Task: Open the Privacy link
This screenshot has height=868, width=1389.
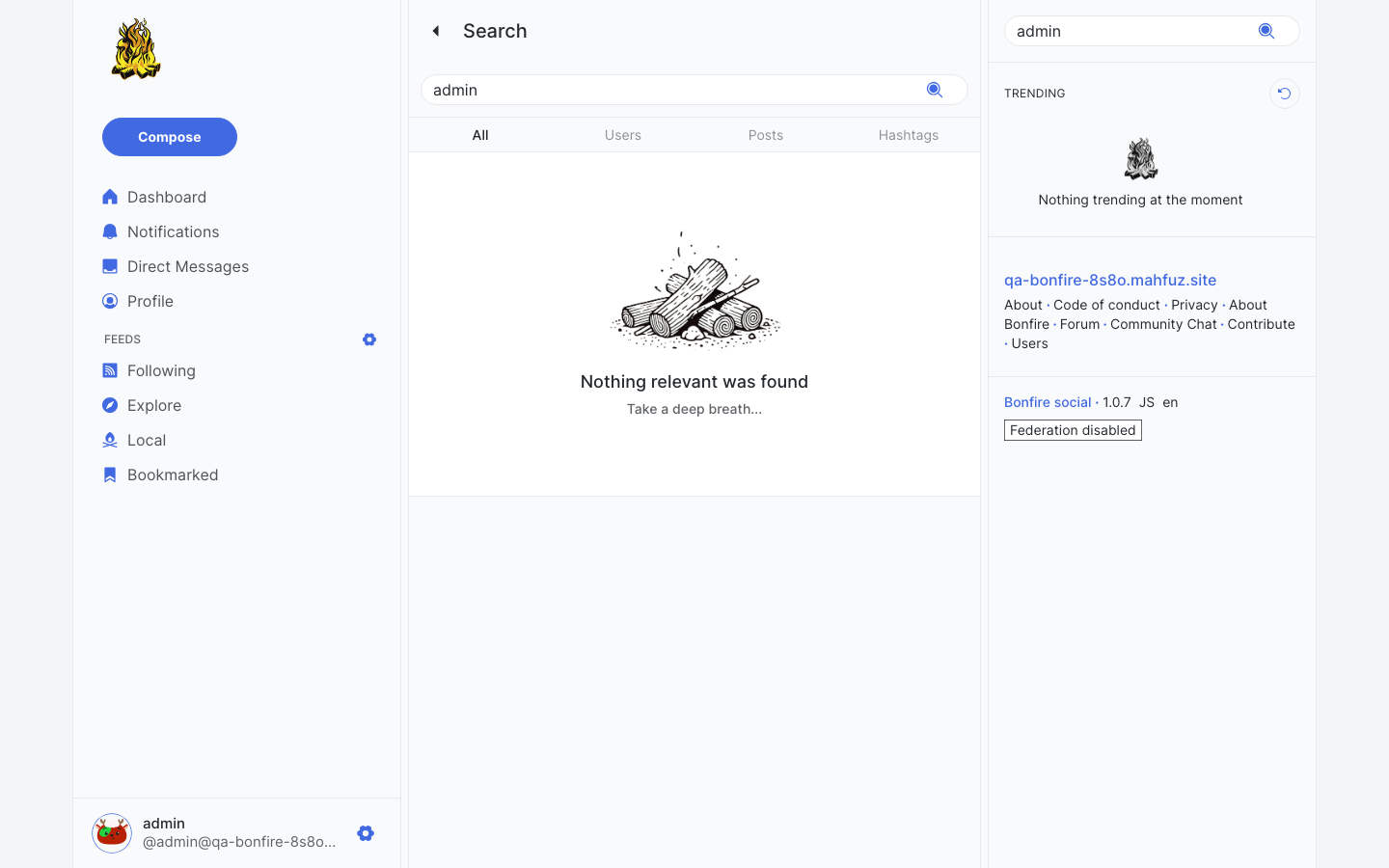Action: 1194,305
